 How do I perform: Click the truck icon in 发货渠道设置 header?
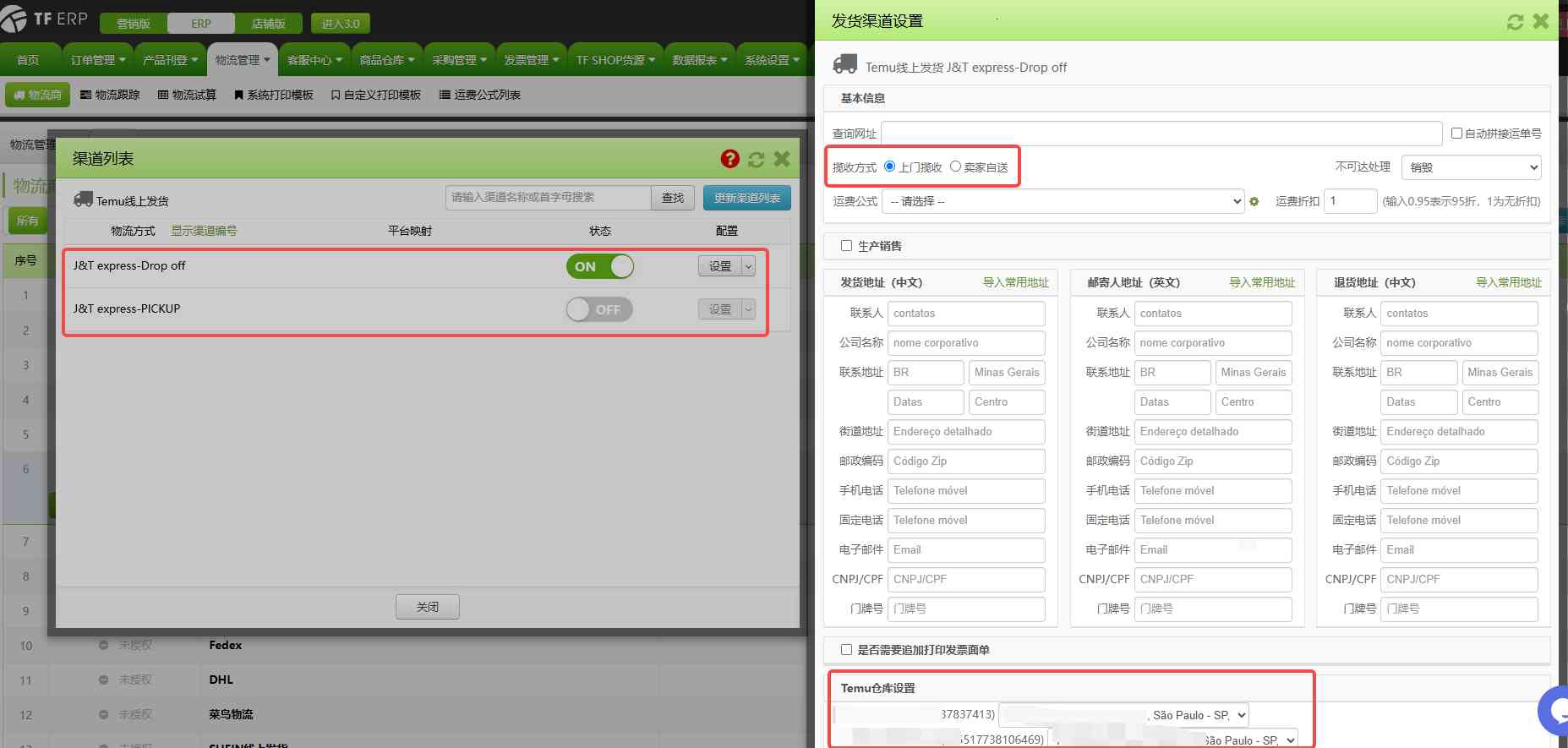tap(844, 64)
